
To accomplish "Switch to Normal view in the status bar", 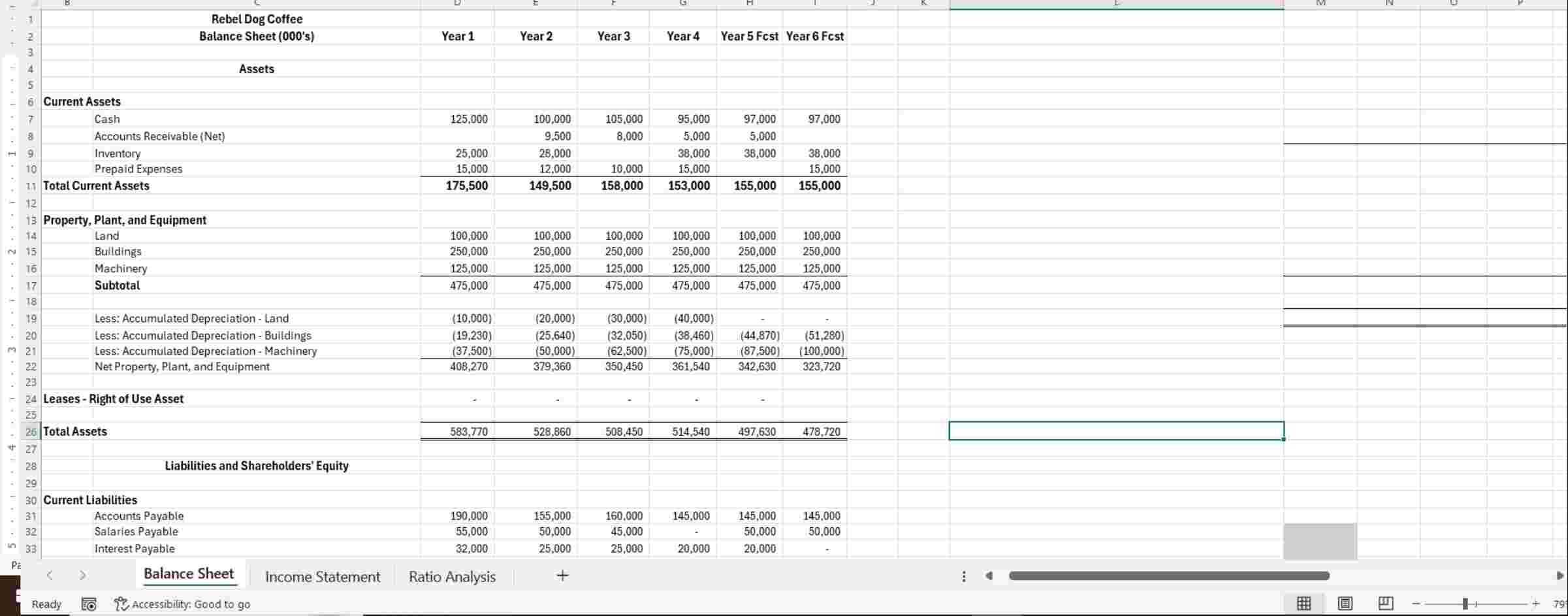I will click(x=1304, y=604).
